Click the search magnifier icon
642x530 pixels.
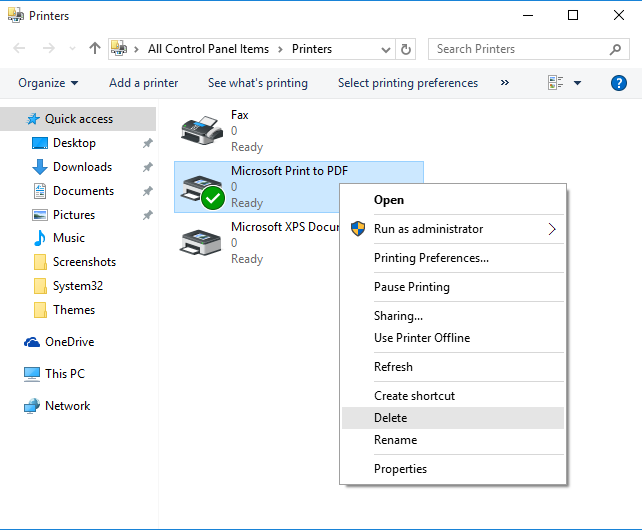click(615, 50)
